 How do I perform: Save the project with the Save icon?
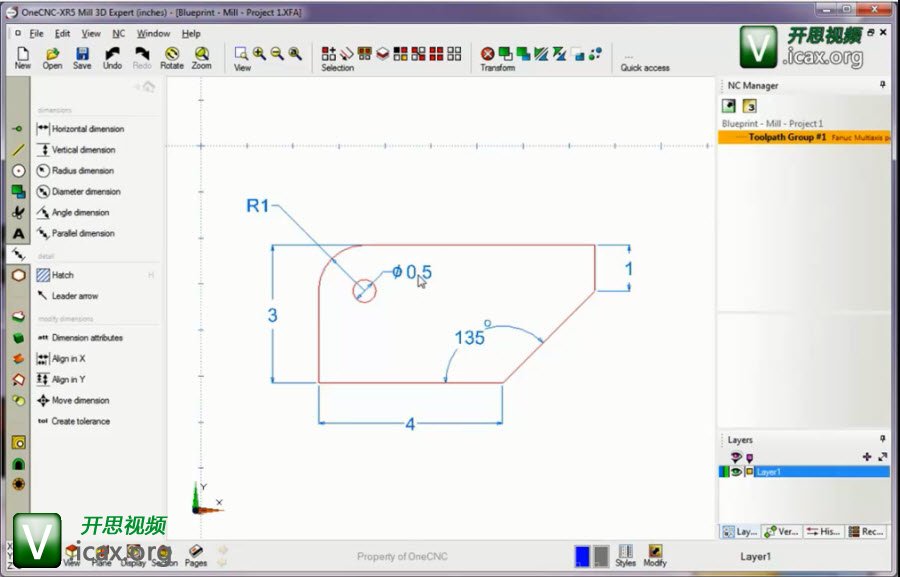[x=82, y=57]
